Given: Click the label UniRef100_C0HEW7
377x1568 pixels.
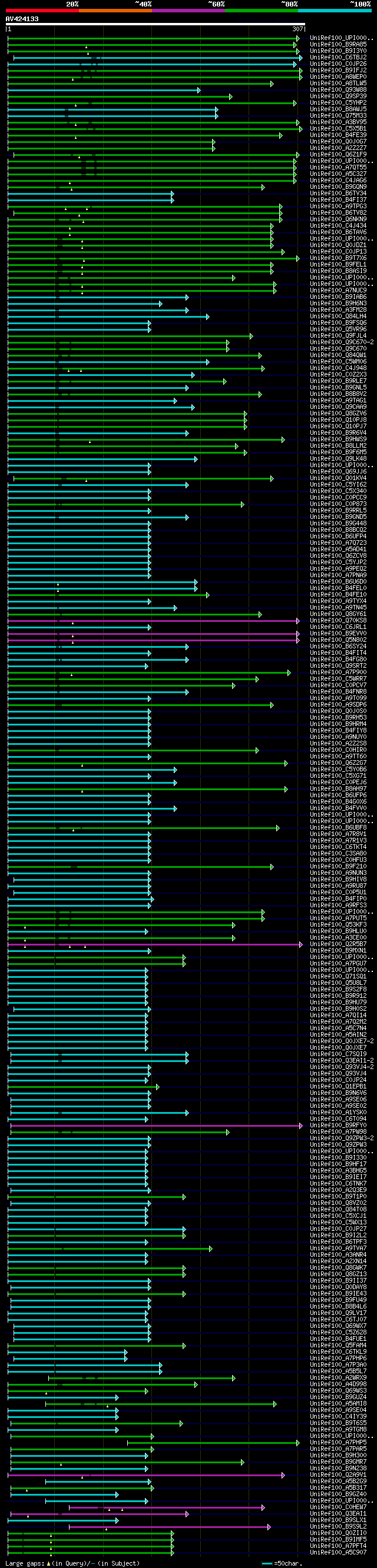Looking at the screenshot, I should click(x=338, y=1508).
